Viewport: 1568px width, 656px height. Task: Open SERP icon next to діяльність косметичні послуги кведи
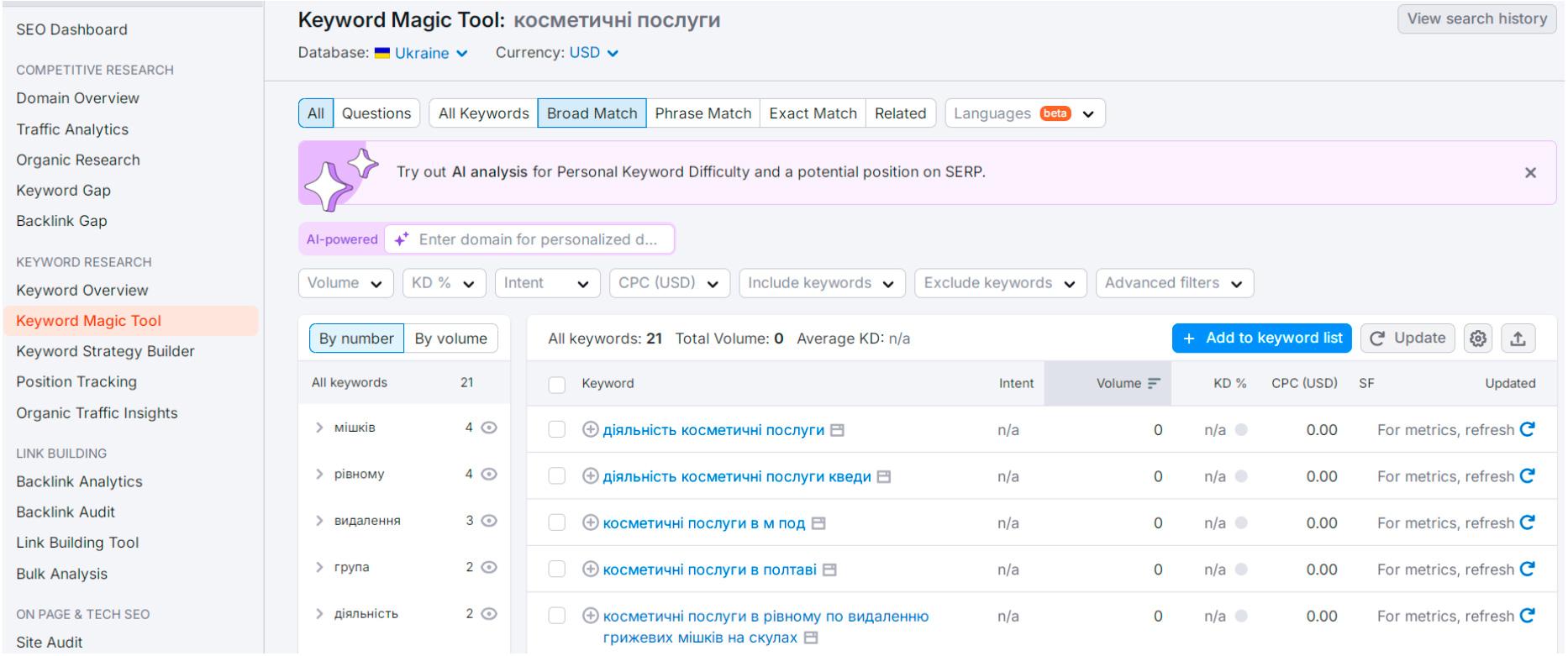coord(883,477)
